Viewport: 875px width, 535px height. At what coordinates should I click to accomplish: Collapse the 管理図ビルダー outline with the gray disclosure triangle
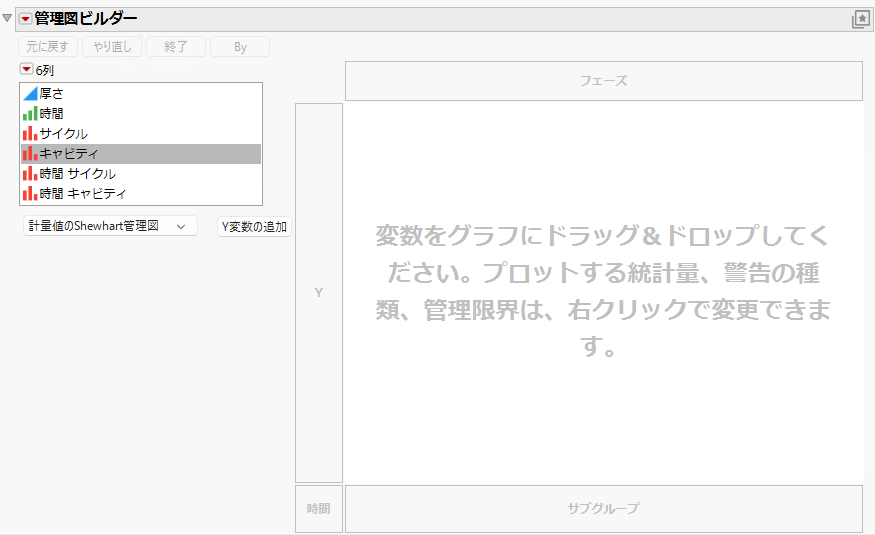tap(7, 18)
